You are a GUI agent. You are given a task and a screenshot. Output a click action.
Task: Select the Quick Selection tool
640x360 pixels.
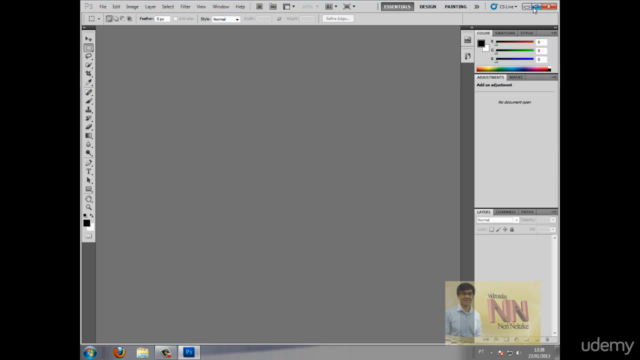pos(89,65)
